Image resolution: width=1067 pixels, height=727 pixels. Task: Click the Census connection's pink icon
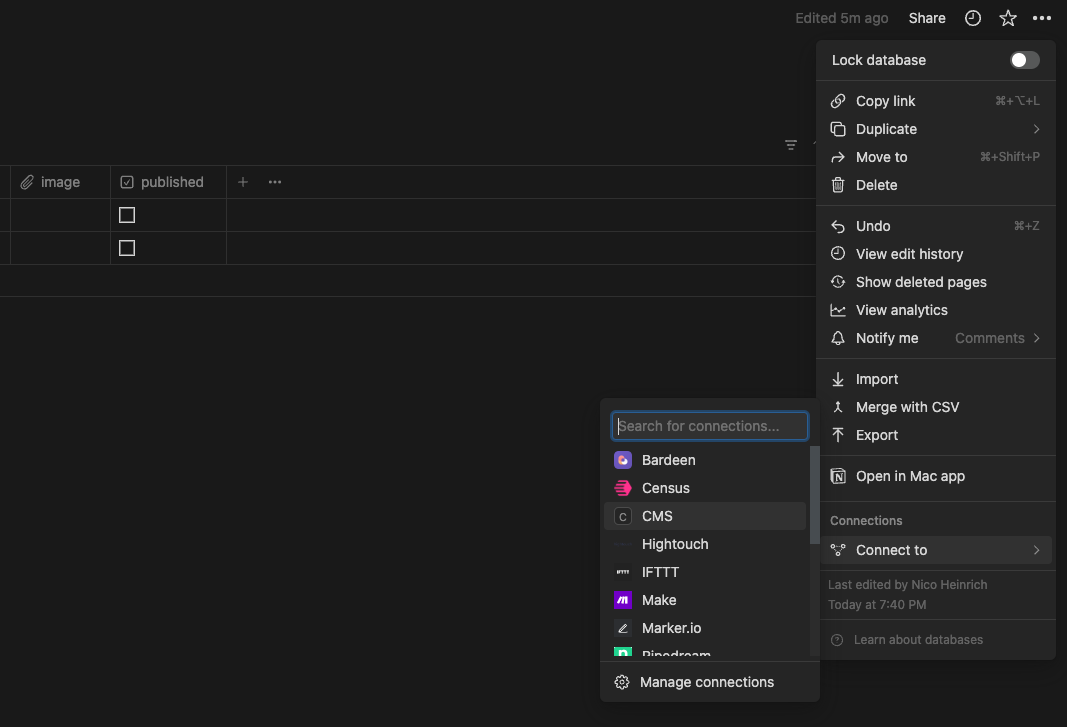coord(624,488)
